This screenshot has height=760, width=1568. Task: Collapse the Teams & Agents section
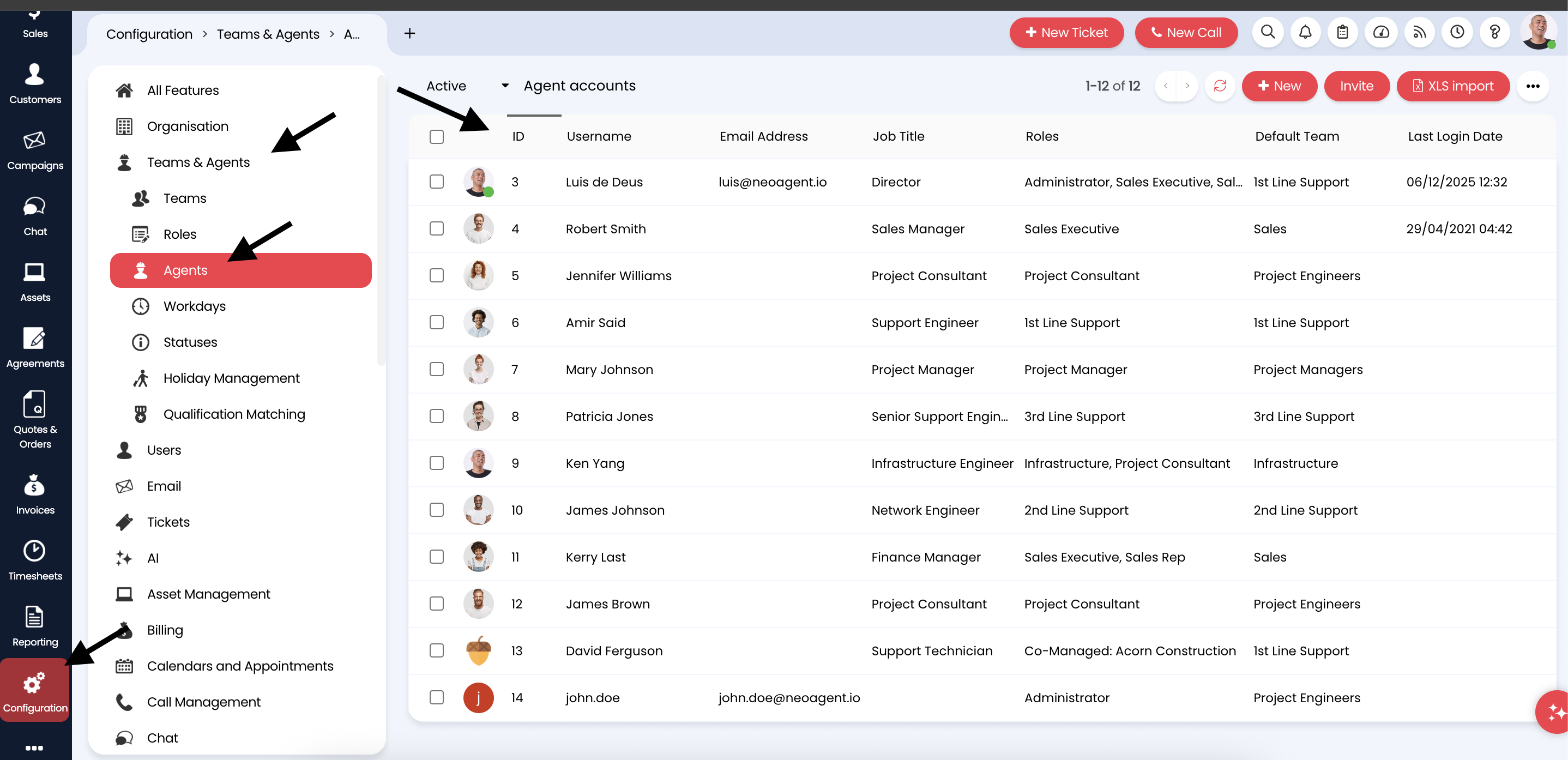pyautogui.click(x=198, y=162)
